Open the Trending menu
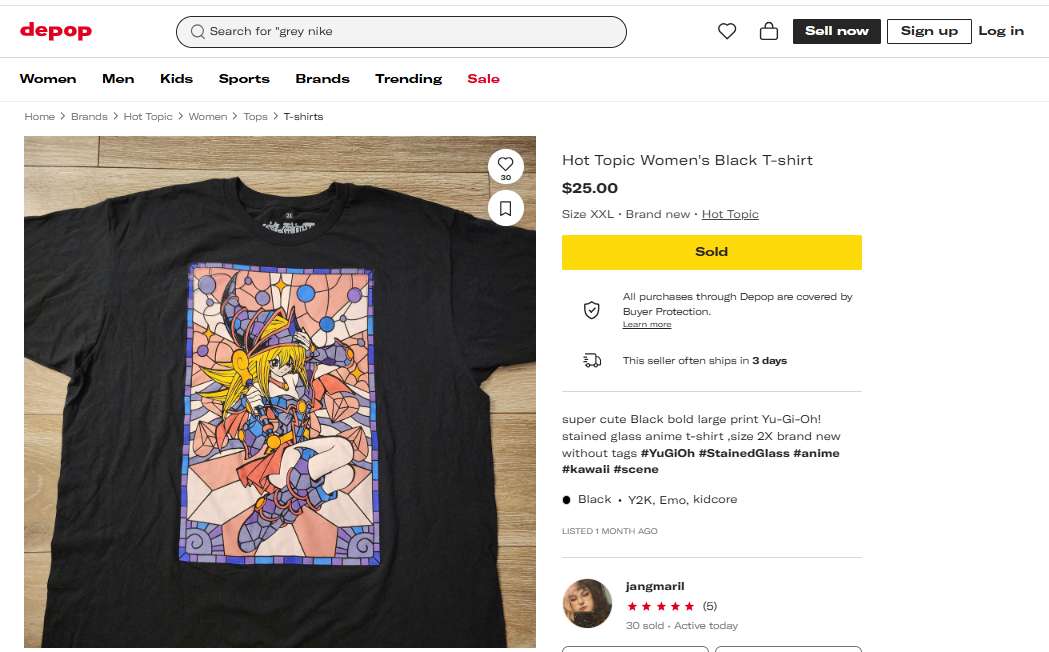The height and width of the screenshot is (652, 1049). coord(408,79)
